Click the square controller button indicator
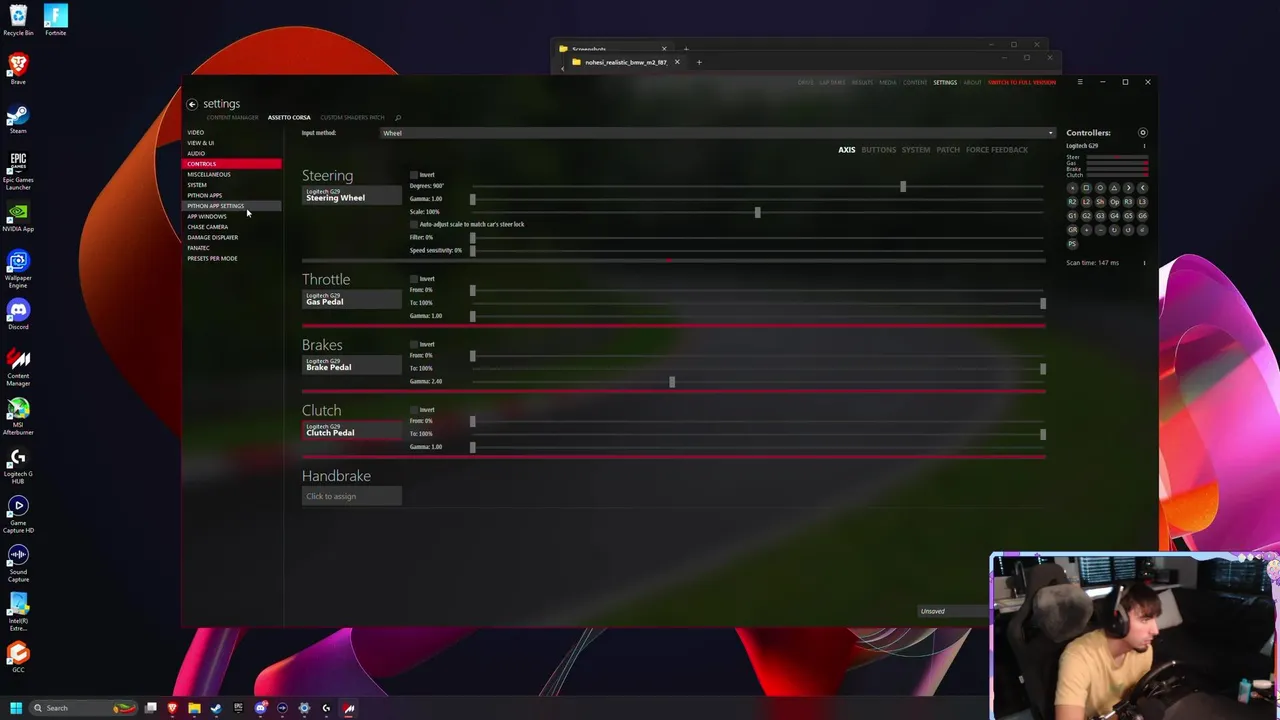Viewport: 1280px width, 720px height. coord(1086,188)
